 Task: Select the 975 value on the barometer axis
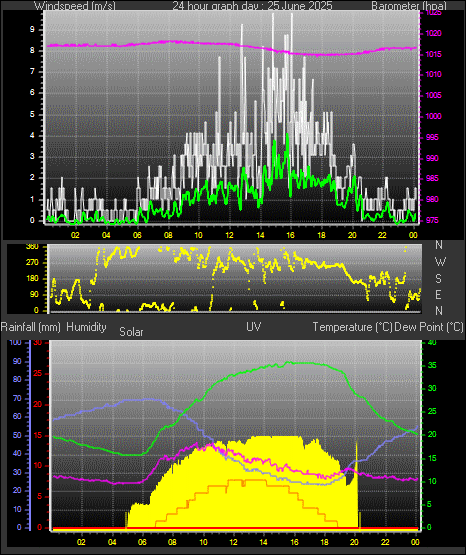pos(432,220)
